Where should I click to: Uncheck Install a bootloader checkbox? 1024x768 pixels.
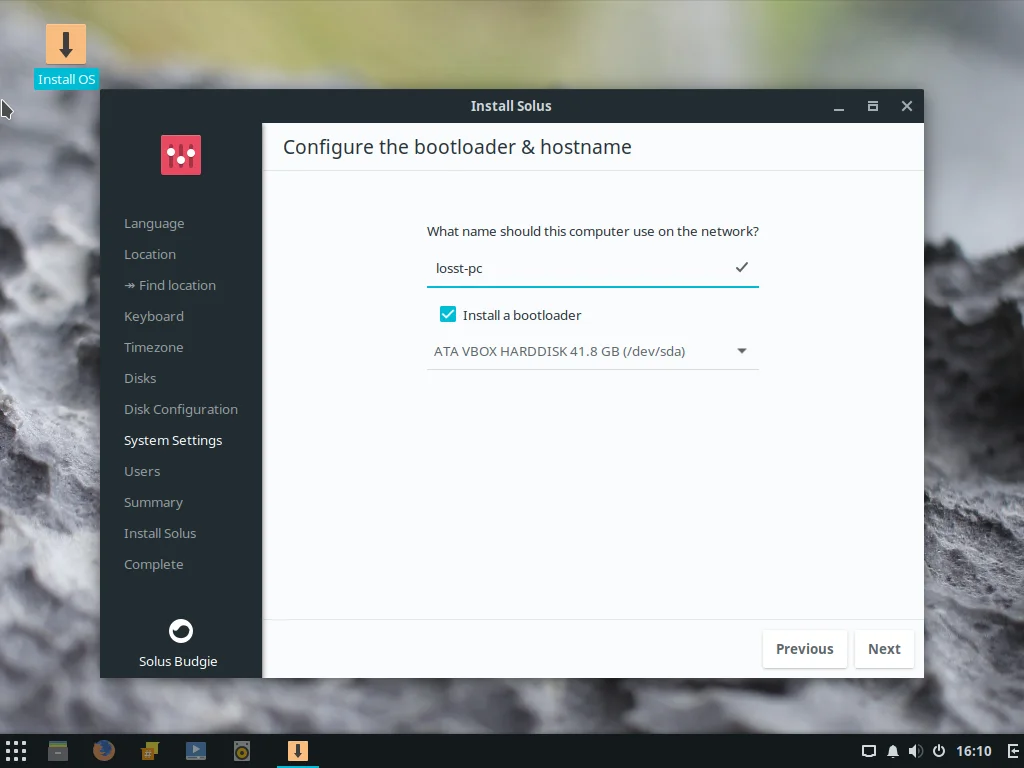coord(448,314)
